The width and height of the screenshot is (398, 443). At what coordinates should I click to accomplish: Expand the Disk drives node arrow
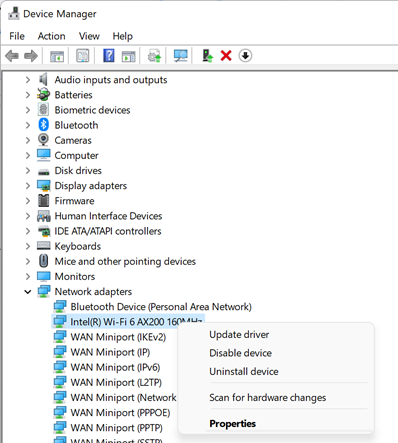pyautogui.click(x=28, y=170)
